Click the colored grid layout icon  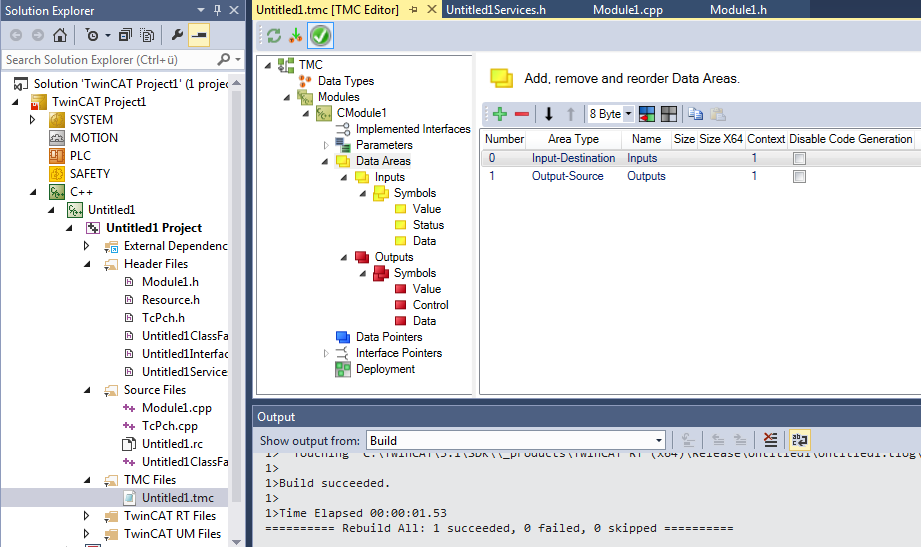[647, 114]
